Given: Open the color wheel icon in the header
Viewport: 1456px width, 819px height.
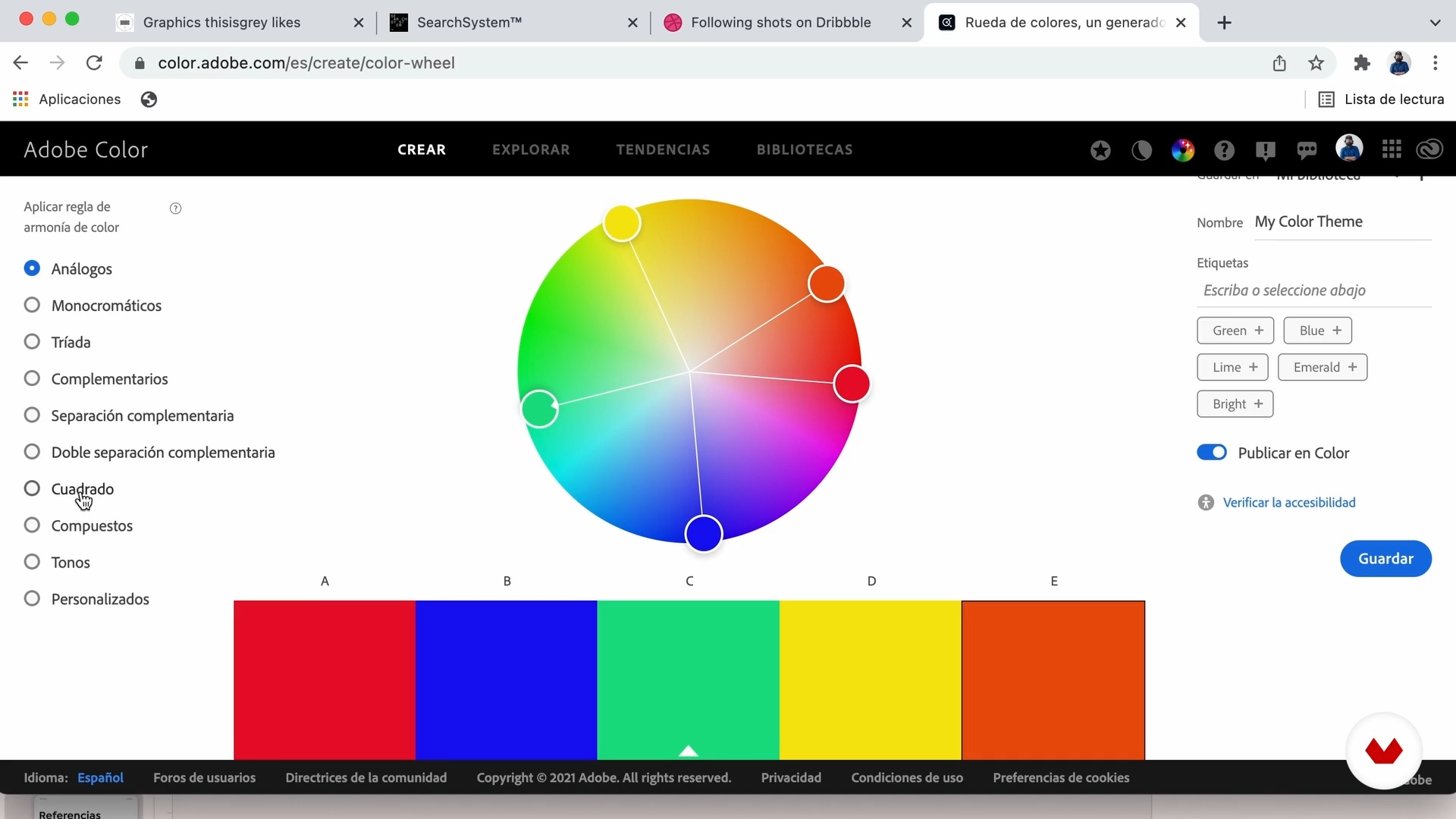Looking at the screenshot, I should click(1182, 150).
